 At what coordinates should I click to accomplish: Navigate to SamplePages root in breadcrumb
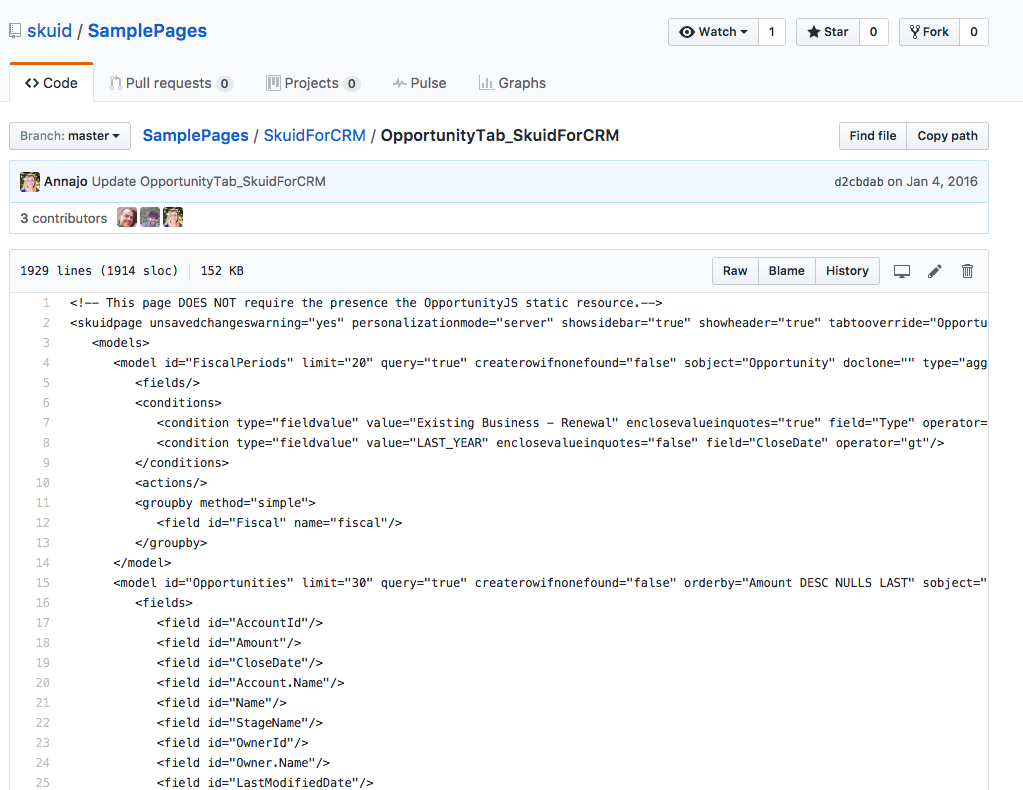196,135
